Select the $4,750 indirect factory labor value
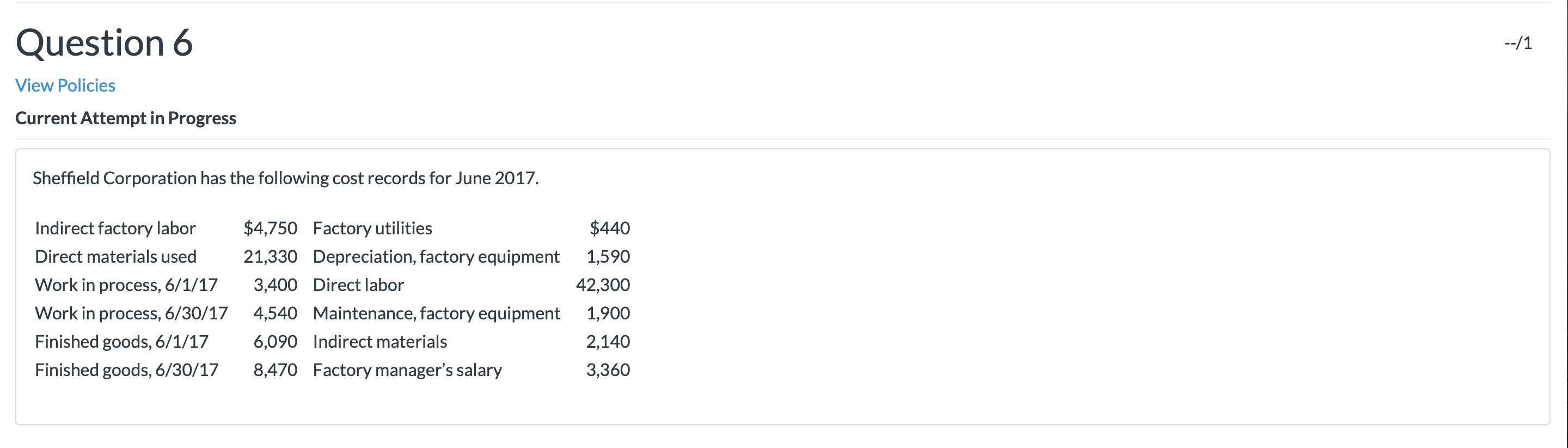 [270, 228]
